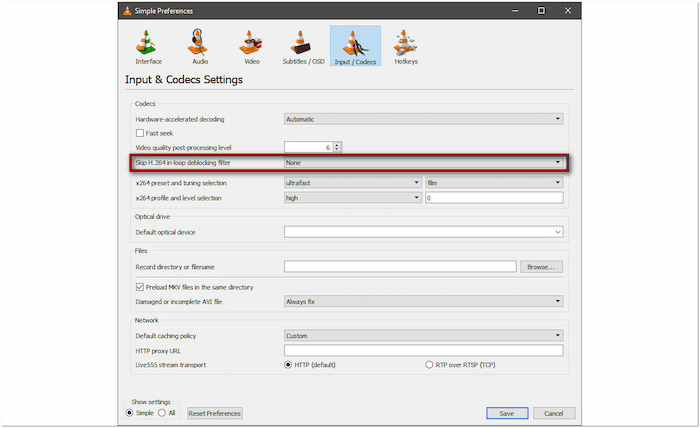The image size is (700, 428).
Task: Close the Simple Preferences window
Action: (567, 11)
